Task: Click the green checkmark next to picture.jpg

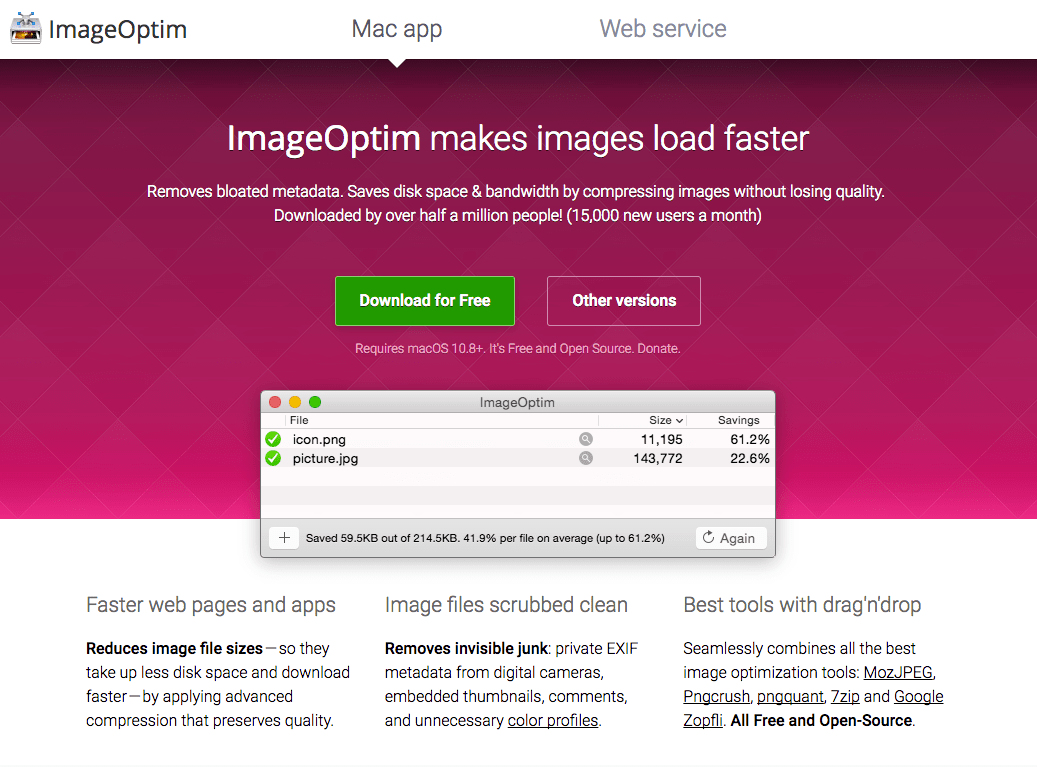Action: 273,458
